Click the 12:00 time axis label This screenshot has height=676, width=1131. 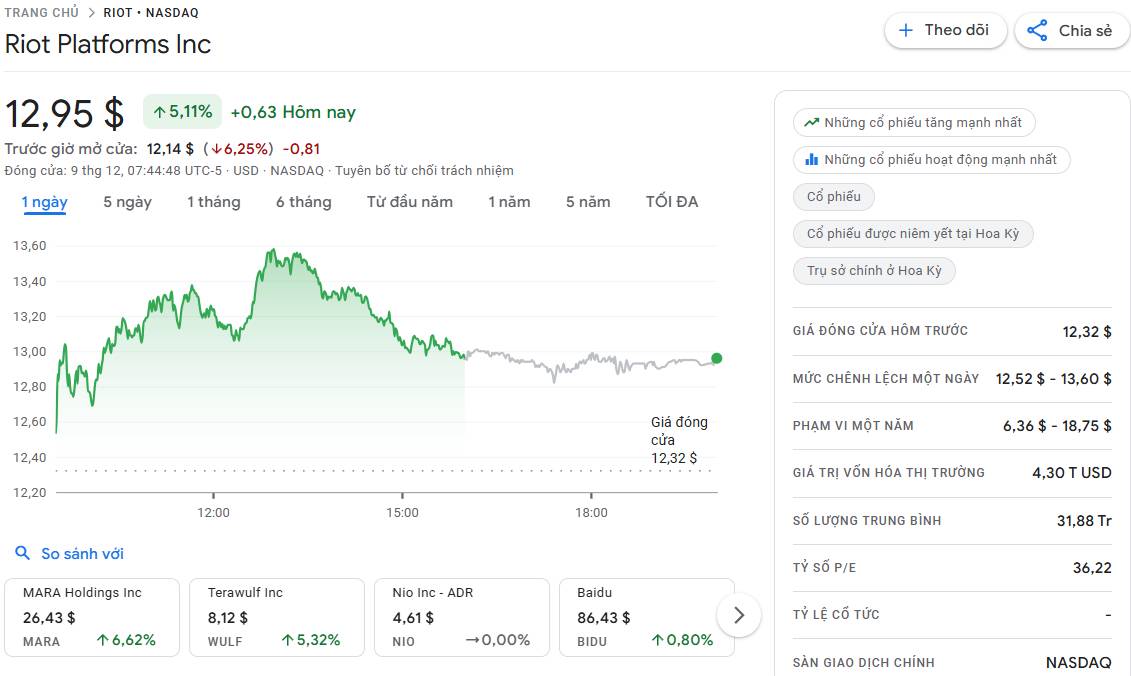(x=214, y=512)
